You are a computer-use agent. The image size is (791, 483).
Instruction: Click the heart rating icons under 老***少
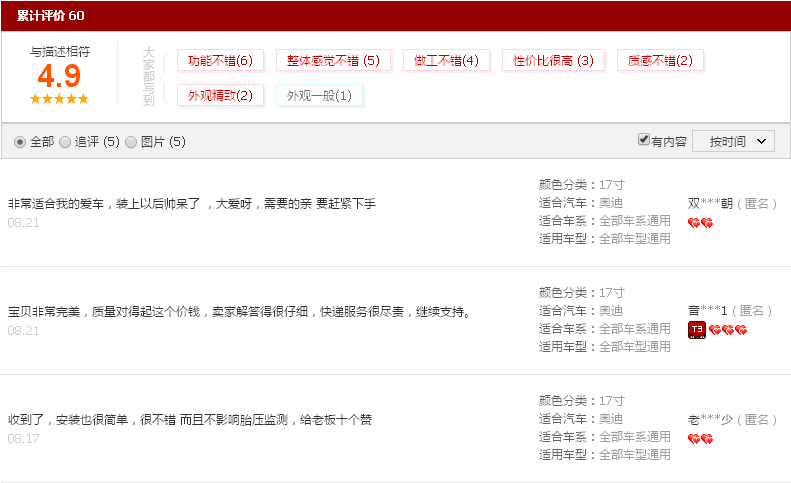coord(700,439)
